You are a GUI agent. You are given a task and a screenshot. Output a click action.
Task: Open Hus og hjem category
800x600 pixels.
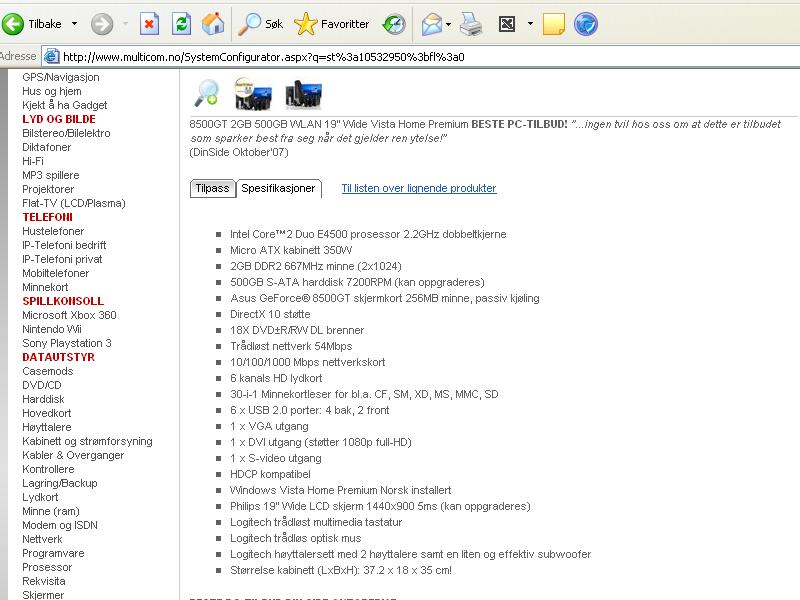52,91
